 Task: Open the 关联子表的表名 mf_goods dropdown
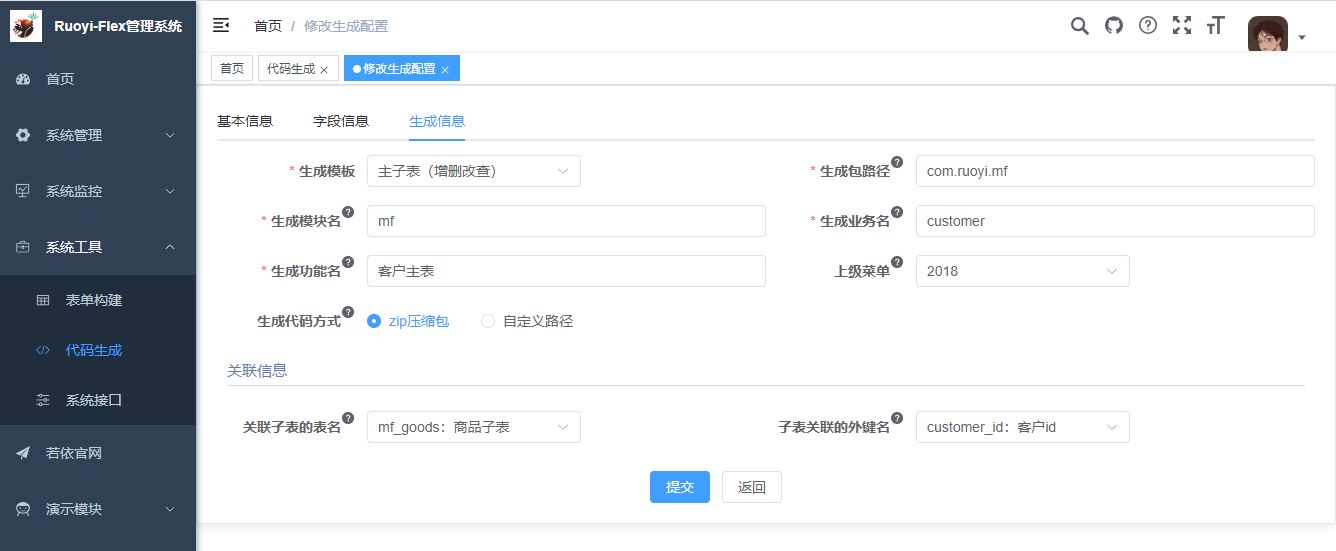(x=473, y=427)
